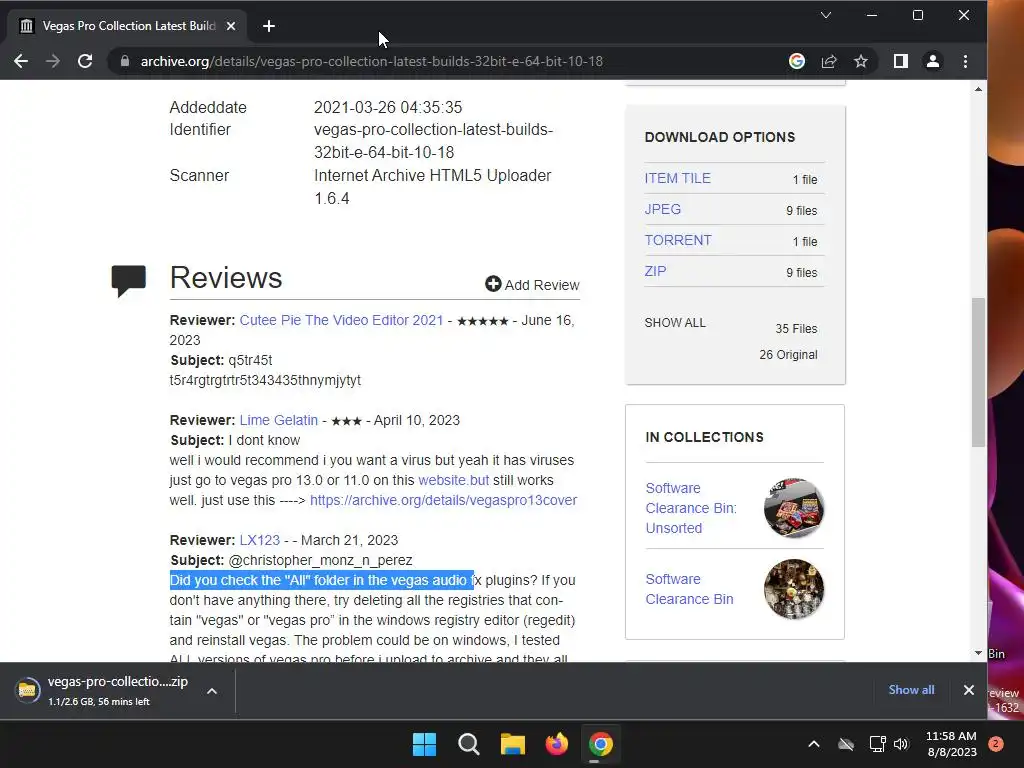This screenshot has height=768, width=1024.
Task: Click the page vertical scrollbar thumb
Action: [x=978, y=372]
